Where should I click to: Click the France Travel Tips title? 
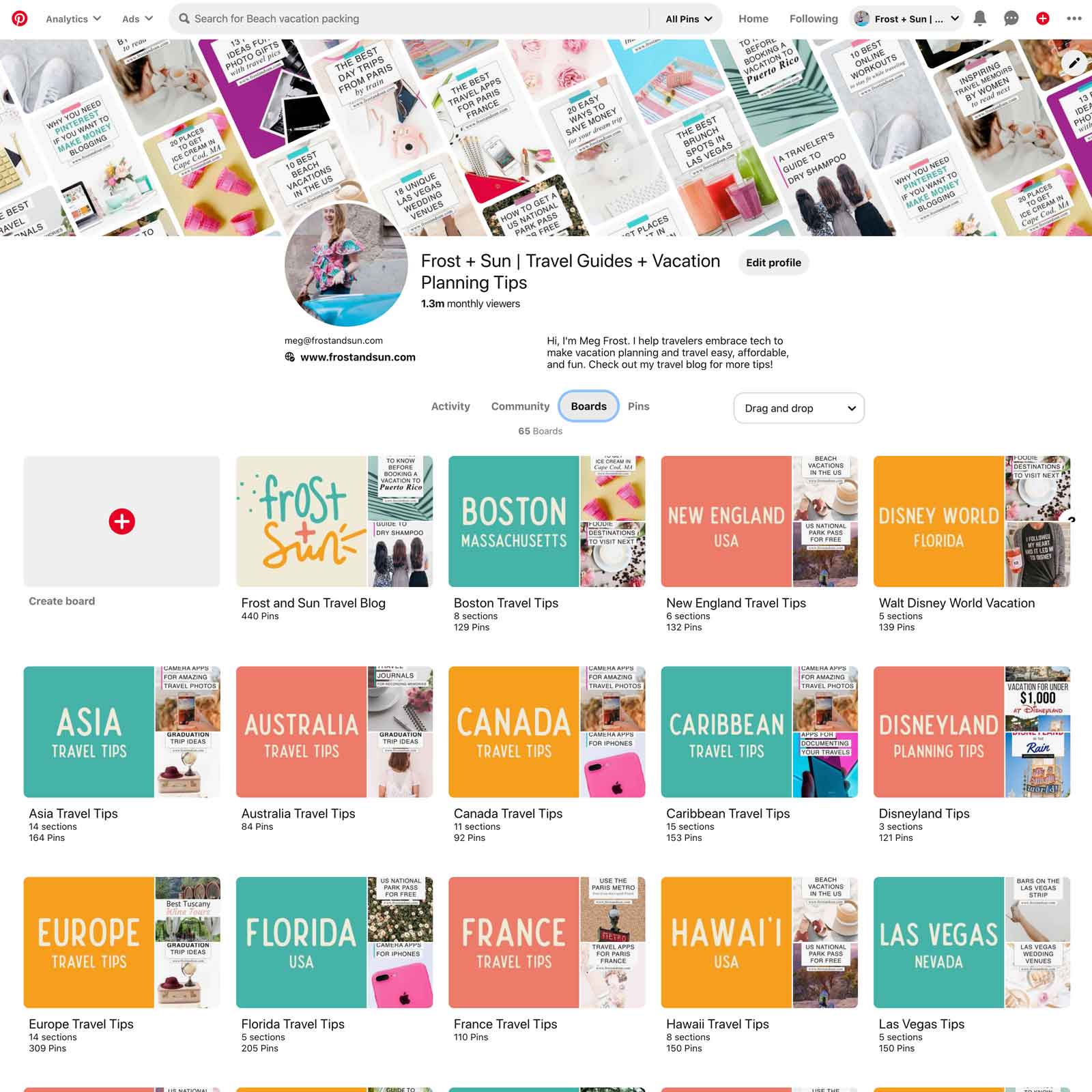(505, 1024)
